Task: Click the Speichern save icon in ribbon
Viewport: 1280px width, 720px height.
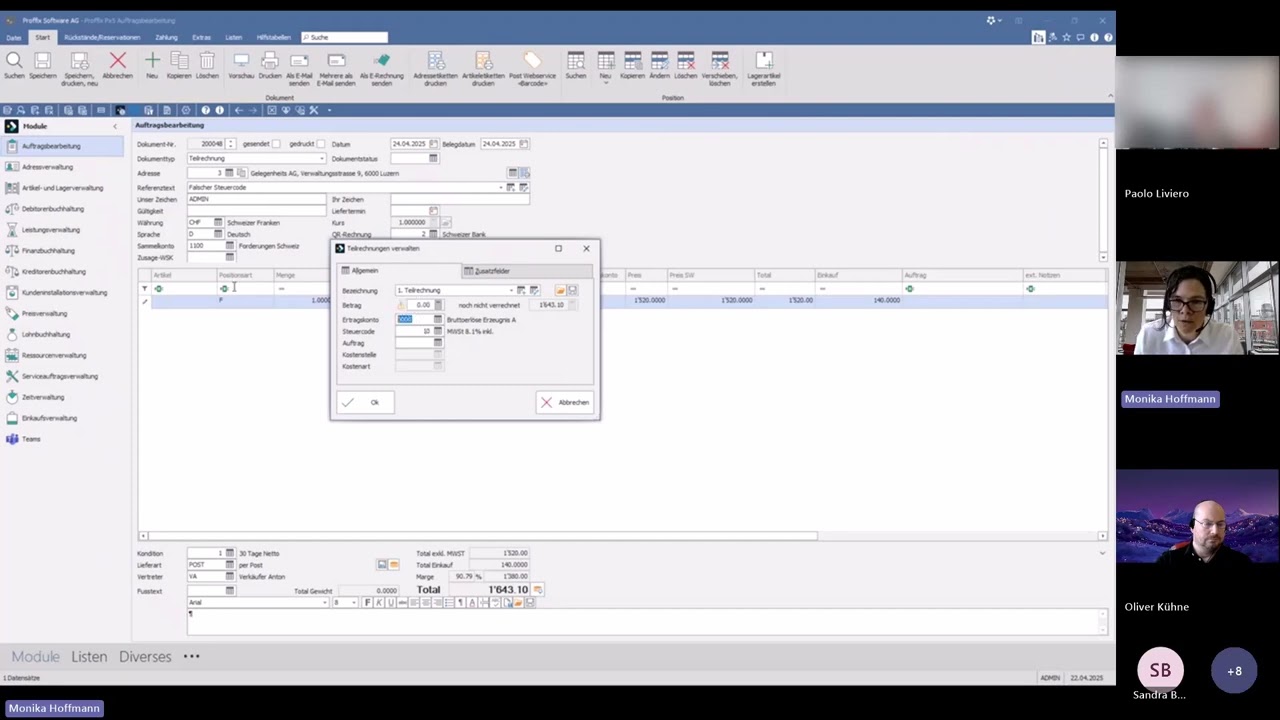Action: tap(42, 62)
